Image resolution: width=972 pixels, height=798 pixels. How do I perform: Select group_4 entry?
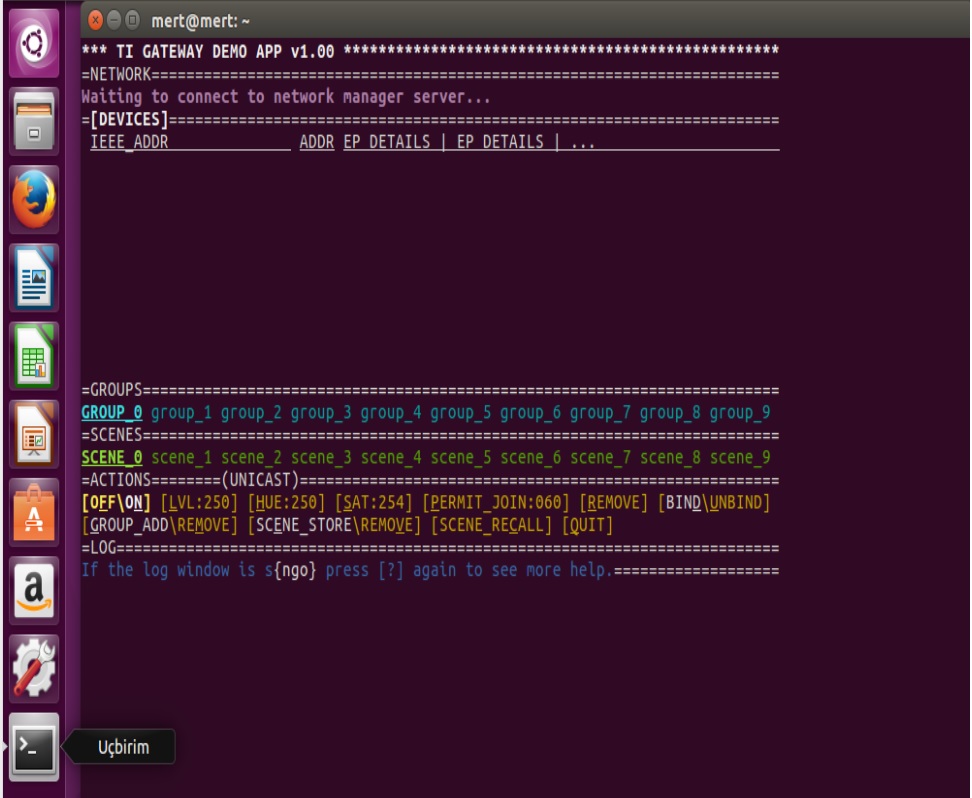pyautogui.click(x=391, y=412)
